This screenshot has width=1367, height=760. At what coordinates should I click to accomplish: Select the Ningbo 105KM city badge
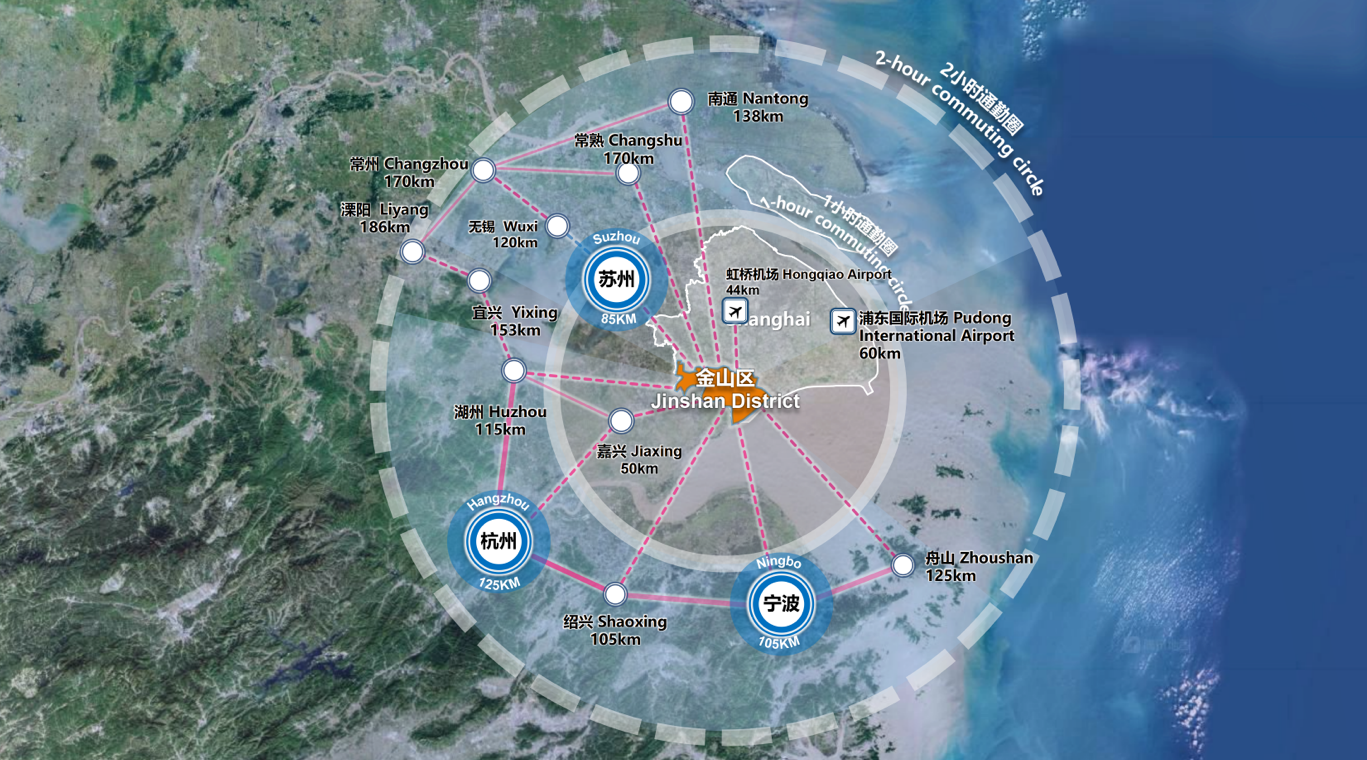pos(780,604)
